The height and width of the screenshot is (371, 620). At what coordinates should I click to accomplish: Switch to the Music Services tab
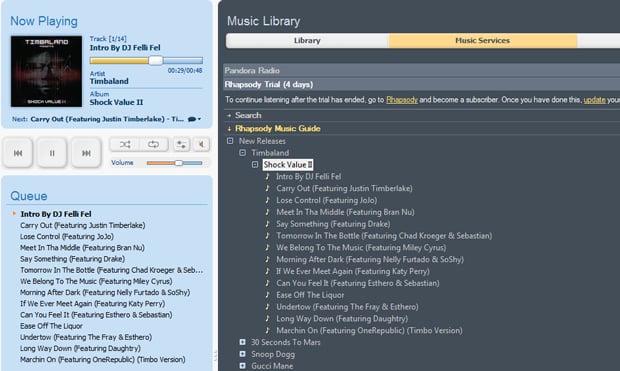(482, 40)
